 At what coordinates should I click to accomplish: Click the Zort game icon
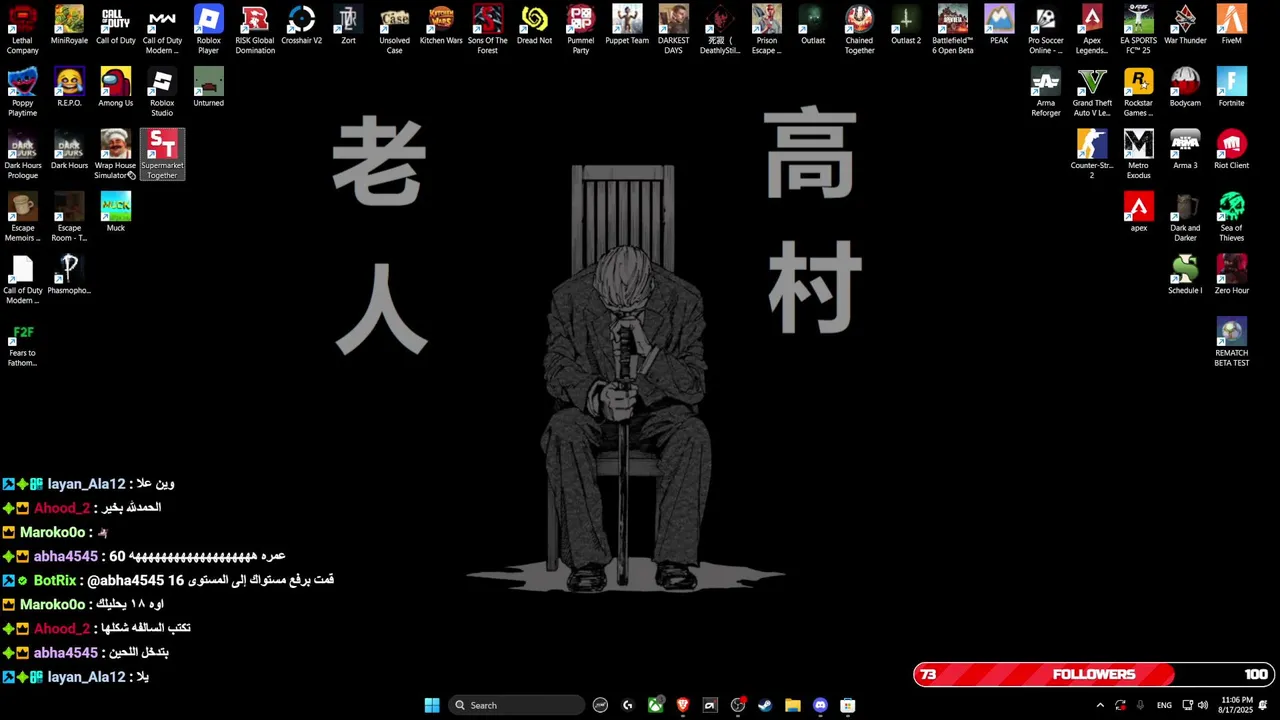[x=348, y=26]
